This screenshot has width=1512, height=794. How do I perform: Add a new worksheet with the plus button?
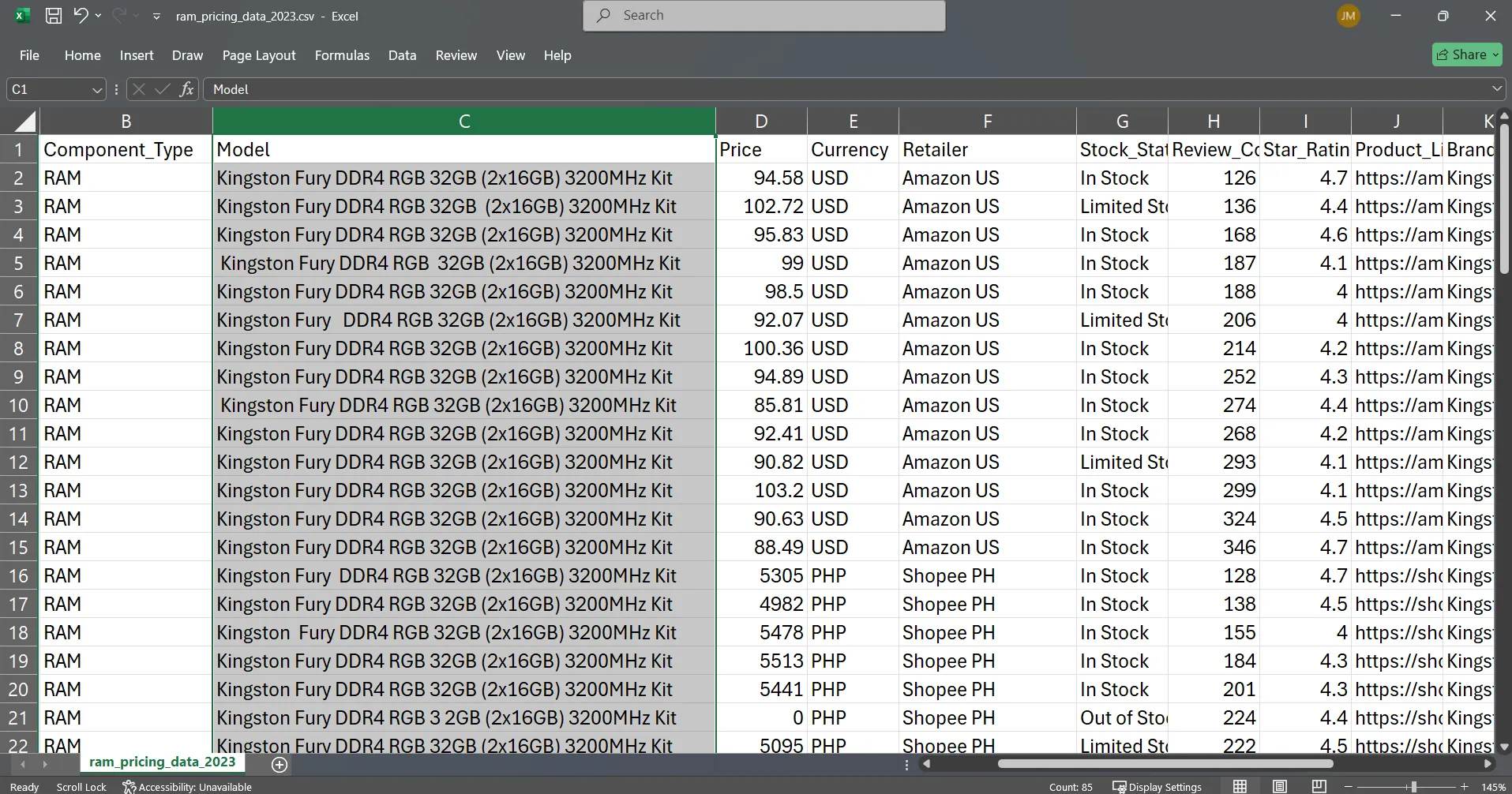(278, 764)
